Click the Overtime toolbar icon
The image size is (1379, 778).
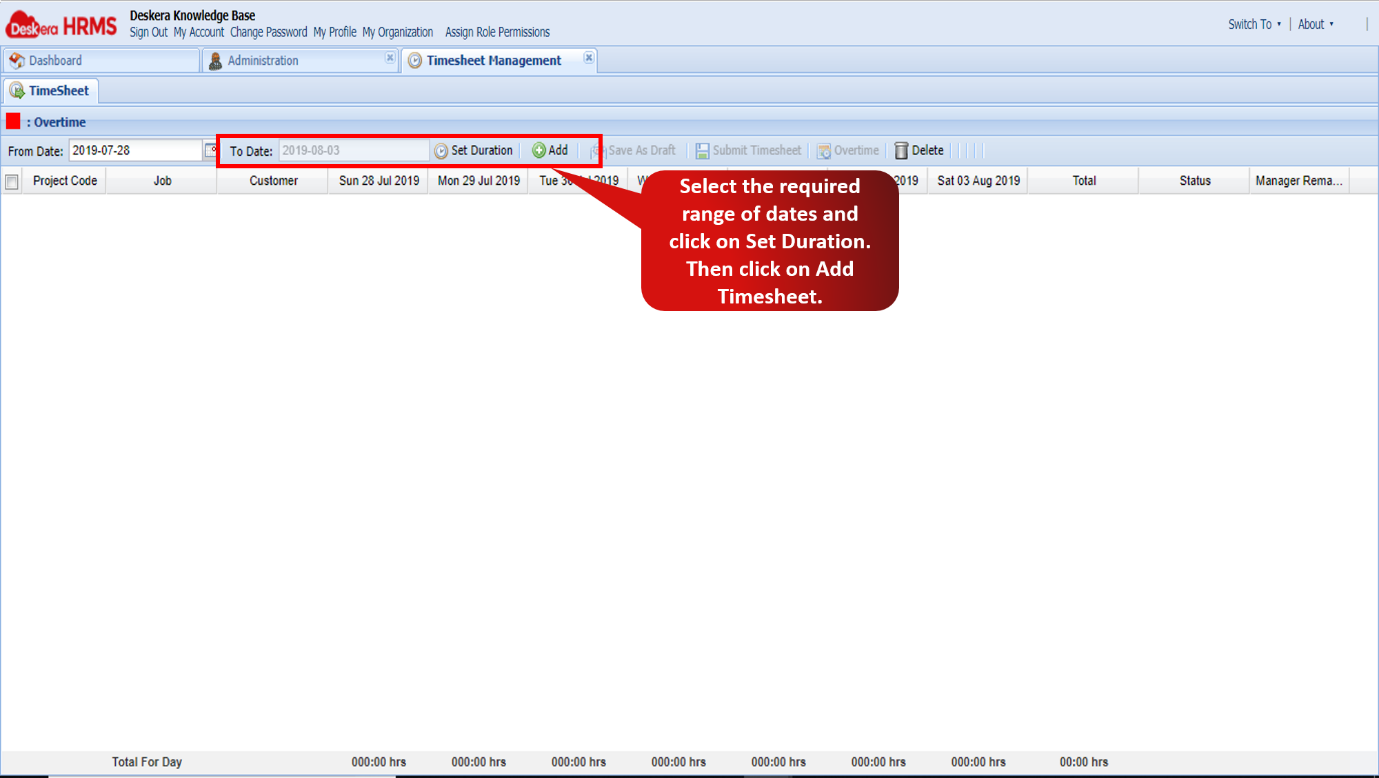(x=823, y=150)
